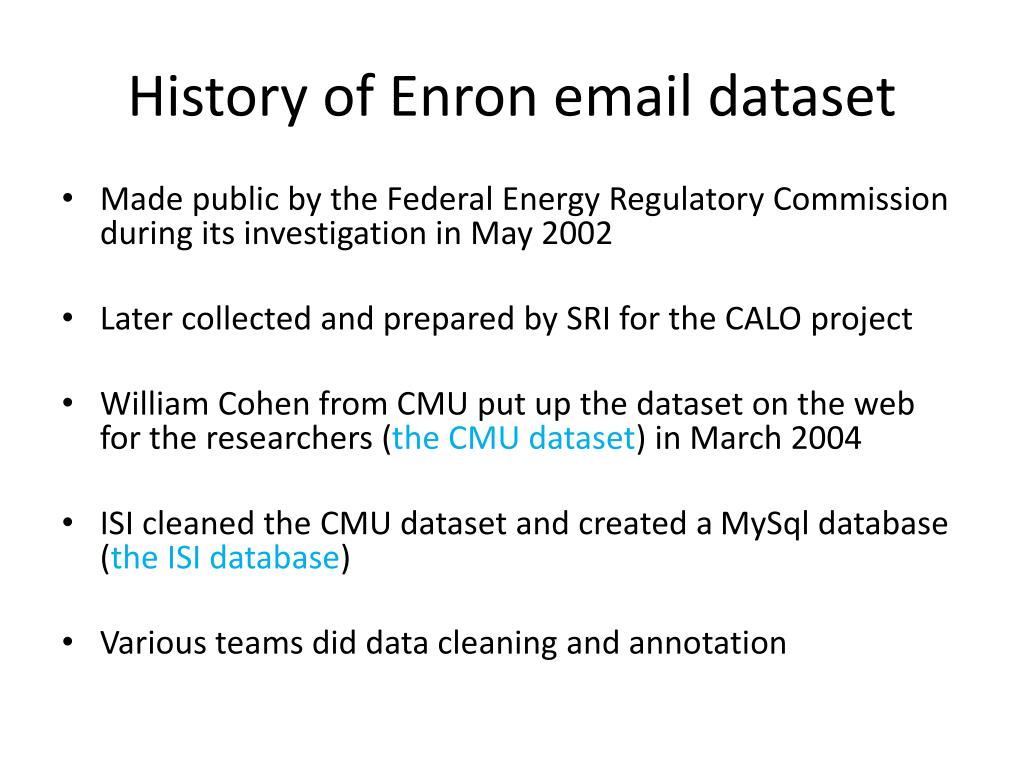The height and width of the screenshot is (768, 1024).
Task: Select the bullet marker before "Made public"
Action: [x=68, y=198]
